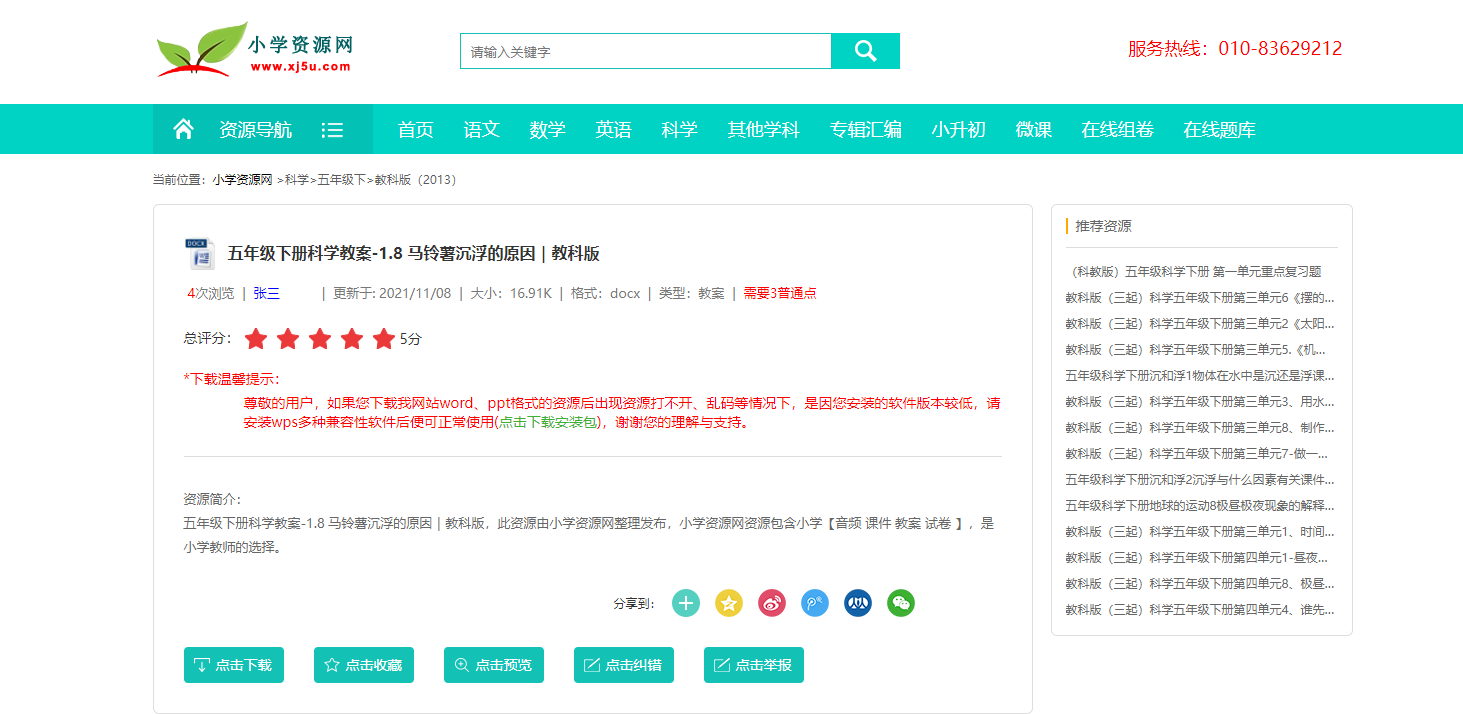This screenshot has width=1463, height=714.
Task: Click the second red rating star
Action: 288,339
